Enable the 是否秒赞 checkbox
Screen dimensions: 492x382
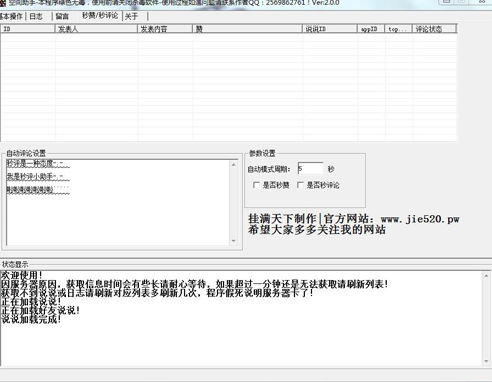tap(256, 185)
